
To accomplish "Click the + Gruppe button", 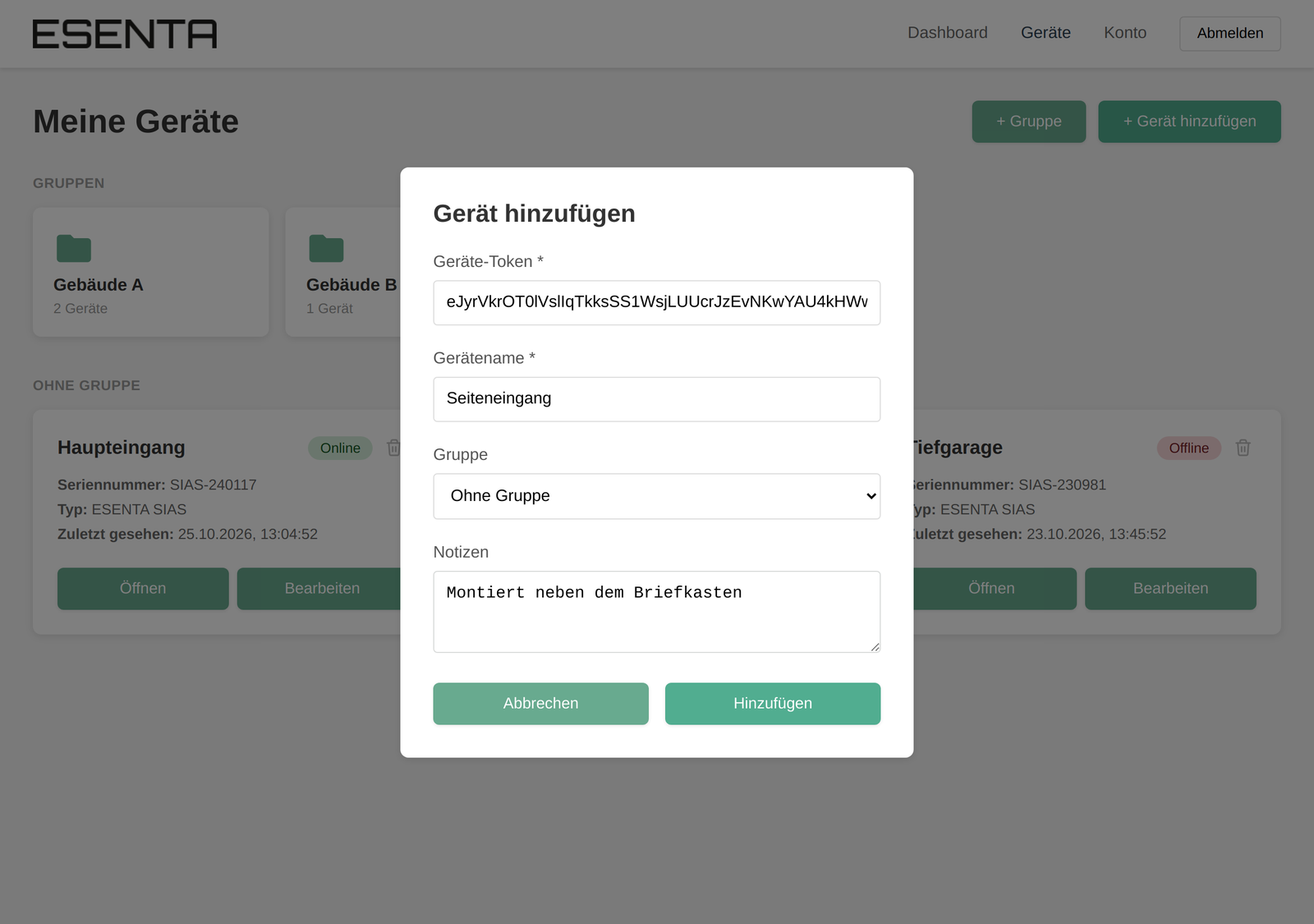I will click(x=1029, y=122).
